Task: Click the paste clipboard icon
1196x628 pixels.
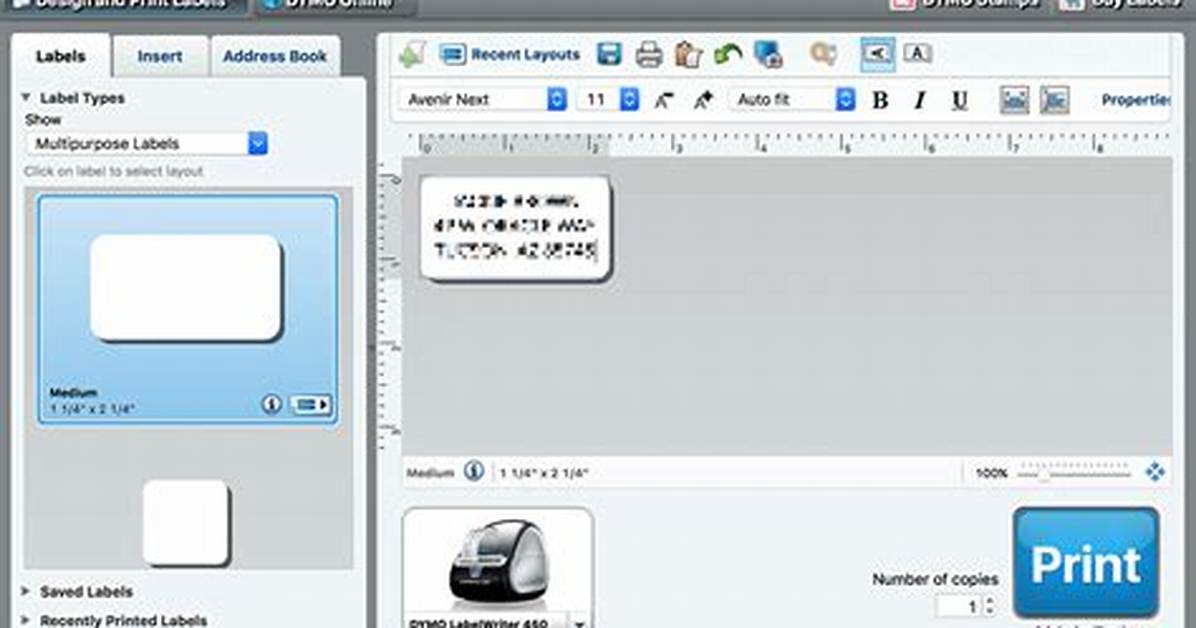Action: (688, 55)
